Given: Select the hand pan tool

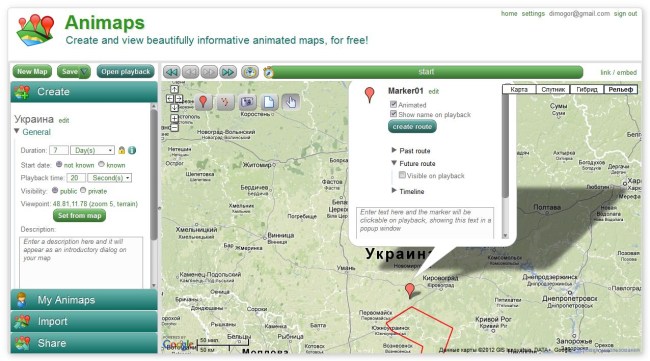Looking at the screenshot, I should 291,102.
